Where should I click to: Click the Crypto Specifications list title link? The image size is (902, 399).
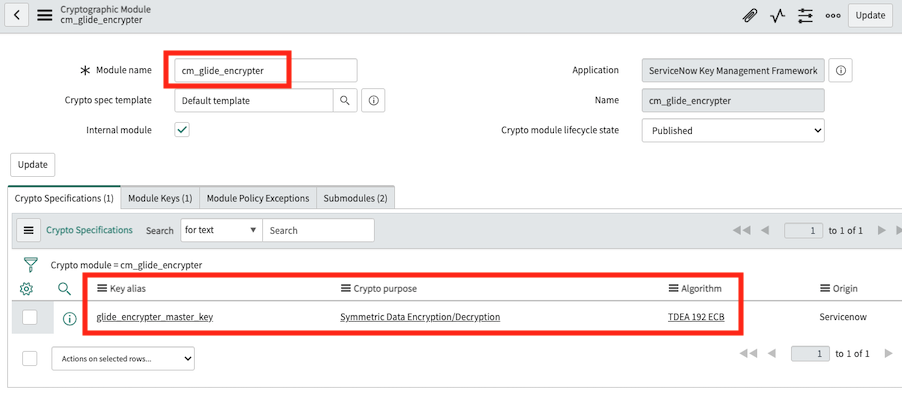click(89, 230)
